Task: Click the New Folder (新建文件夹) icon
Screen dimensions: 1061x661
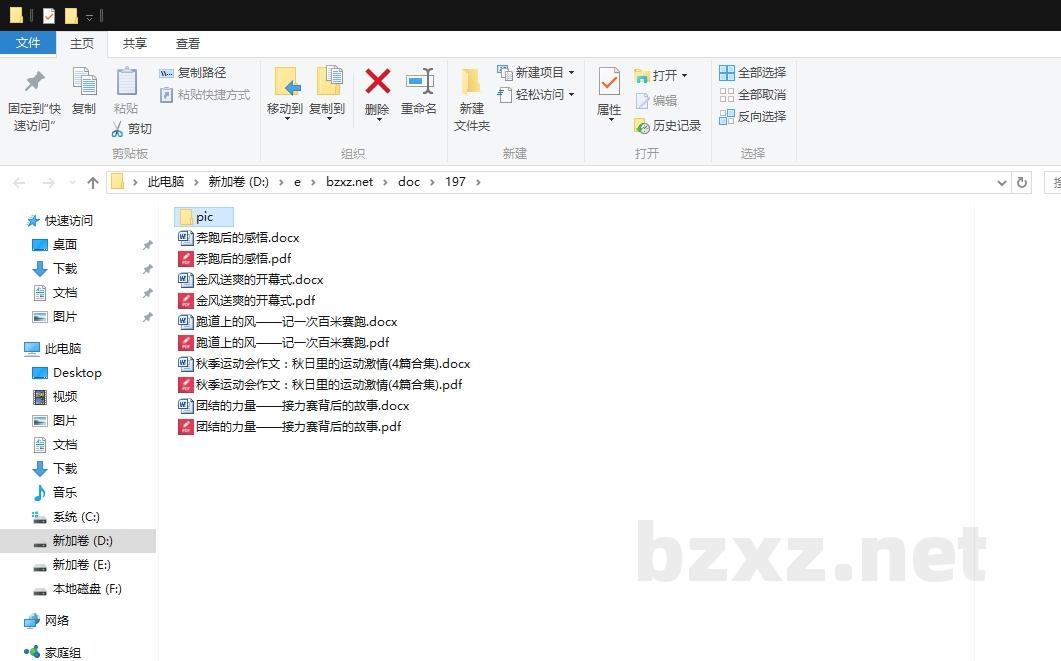Action: pyautogui.click(x=471, y=82)
